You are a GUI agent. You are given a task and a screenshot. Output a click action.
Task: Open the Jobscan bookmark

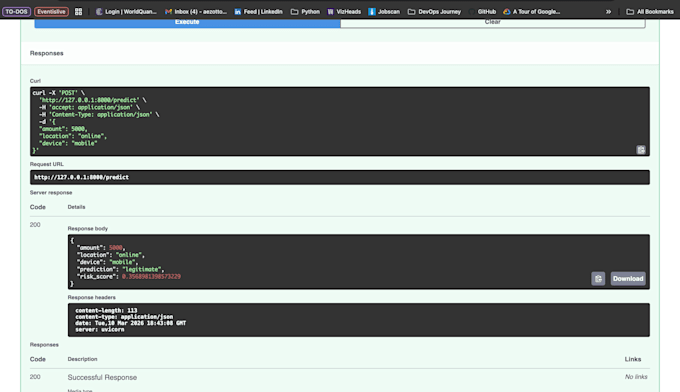pyautogui.click(x=384, y=12)
